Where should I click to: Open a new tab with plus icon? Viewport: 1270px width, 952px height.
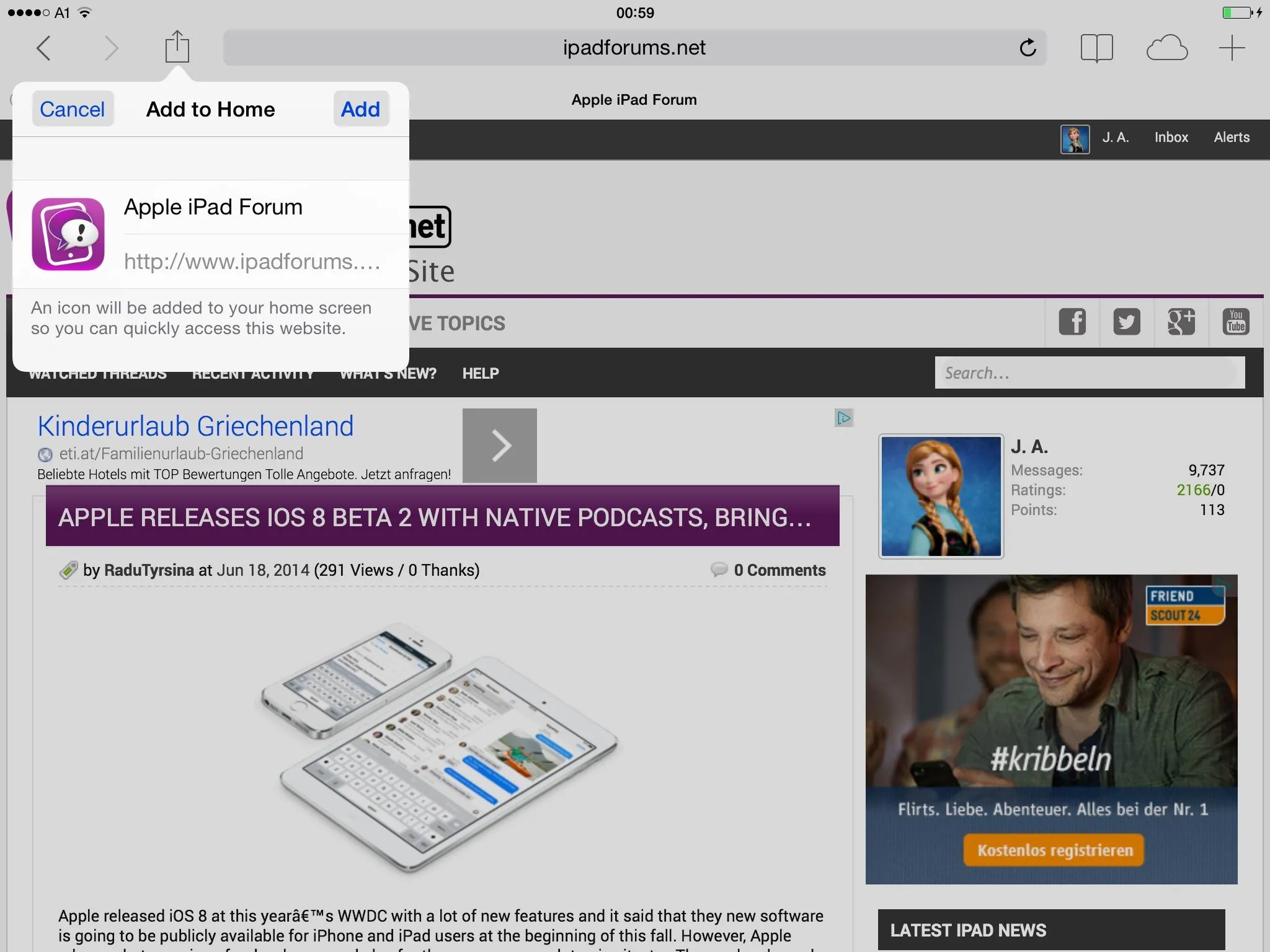1232,48
